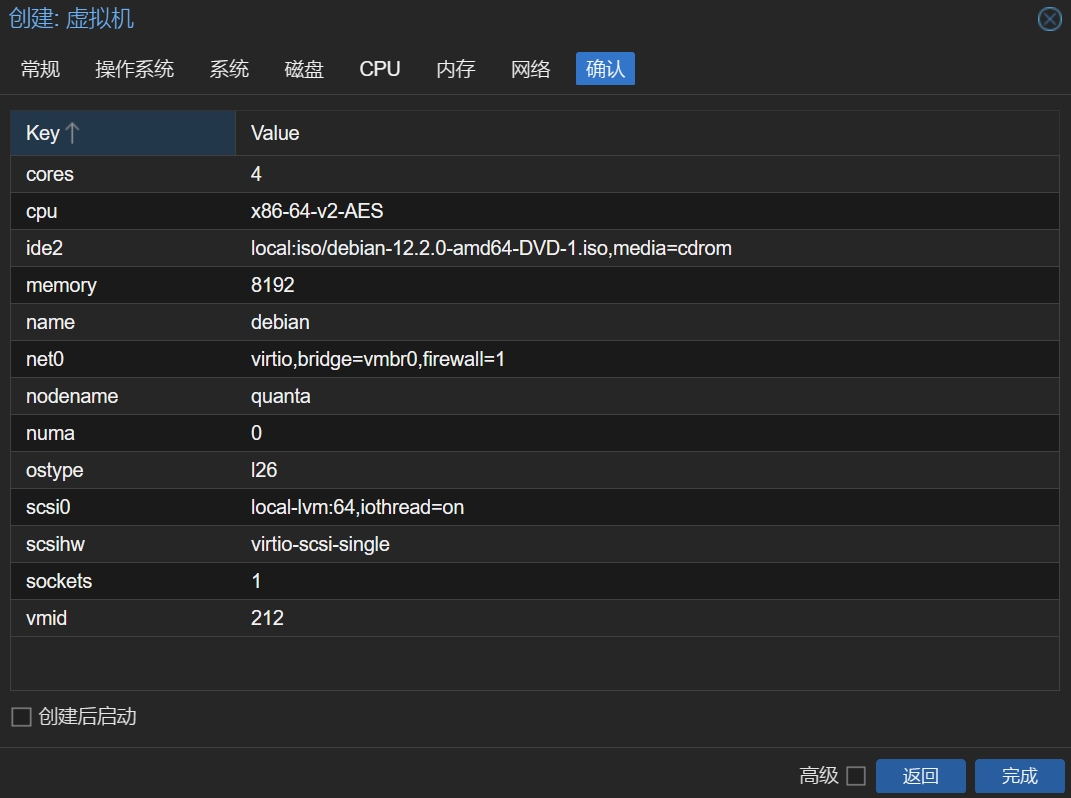Go to the 系统 tab

230,69
